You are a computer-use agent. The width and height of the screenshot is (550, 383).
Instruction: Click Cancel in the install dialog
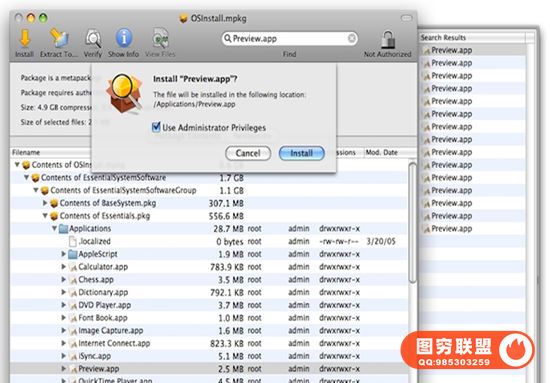click(x=248, y=153)
